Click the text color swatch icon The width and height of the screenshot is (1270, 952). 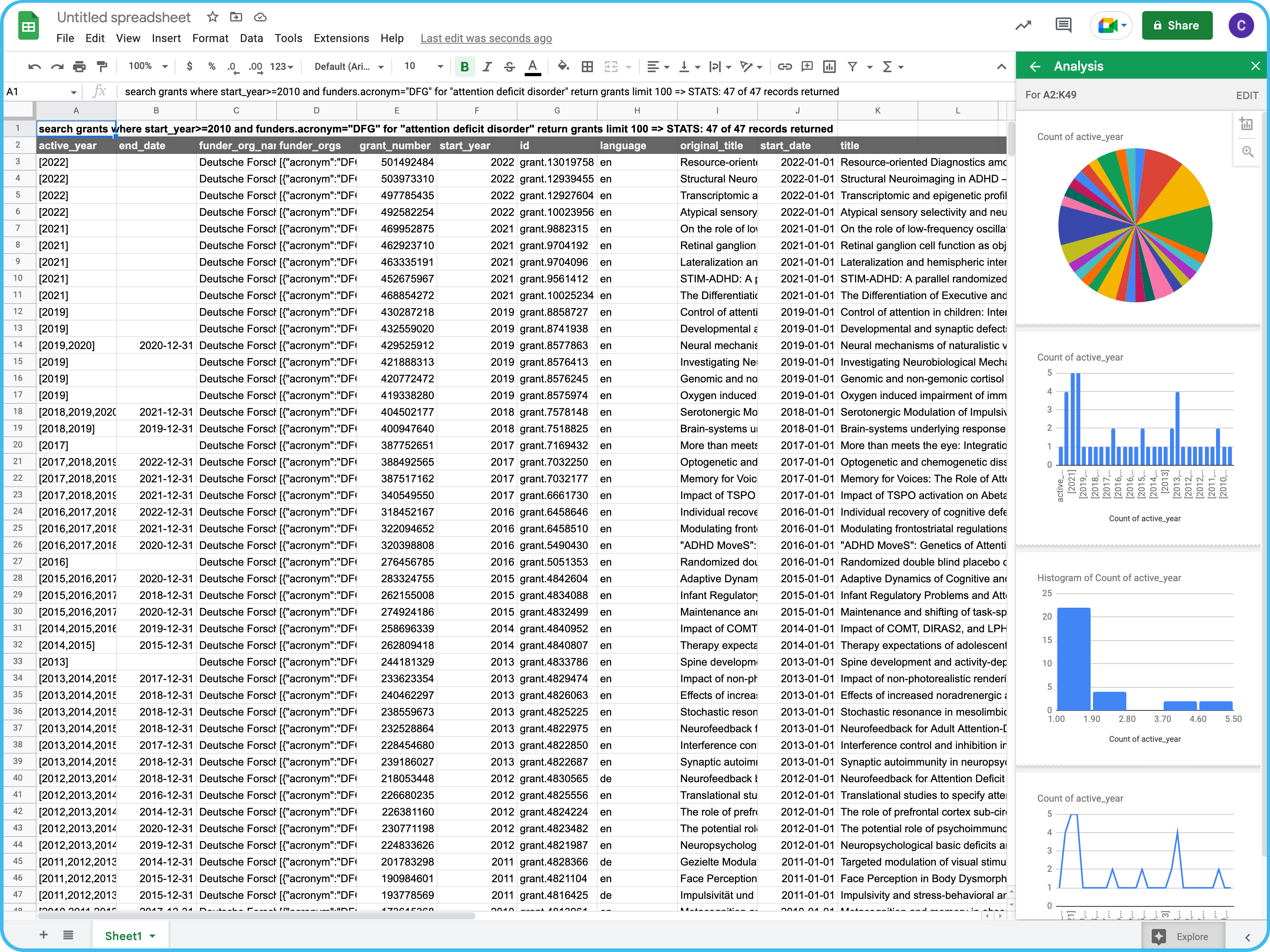533,67
